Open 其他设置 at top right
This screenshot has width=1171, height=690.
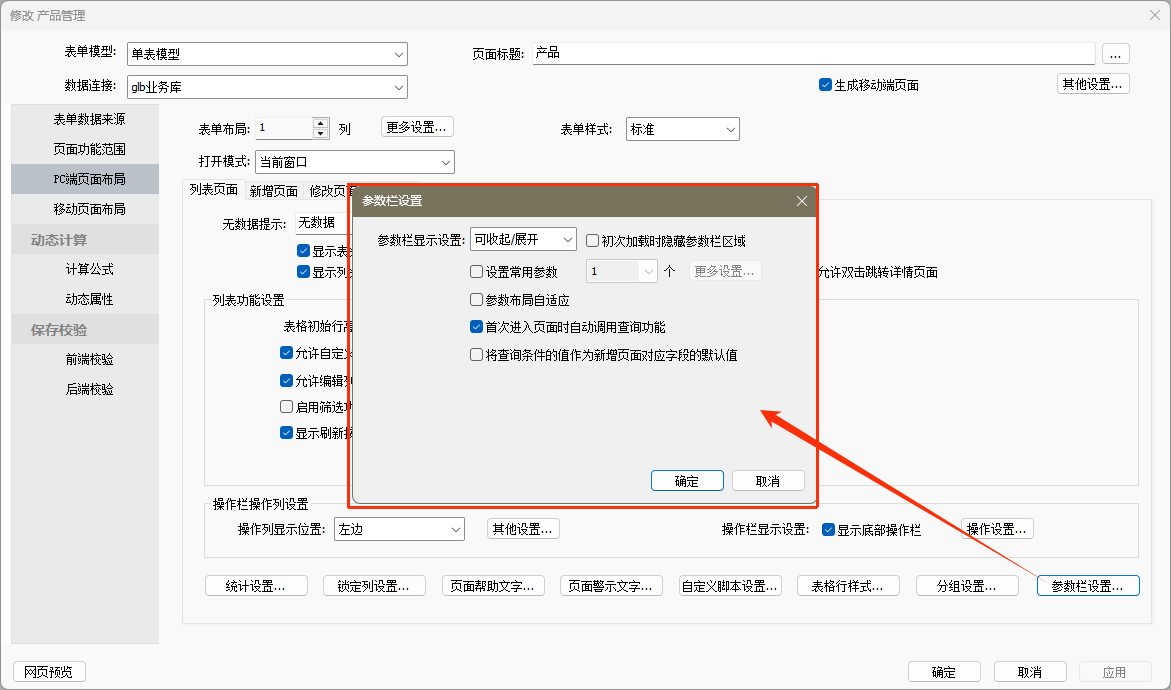coord(1093,84)
